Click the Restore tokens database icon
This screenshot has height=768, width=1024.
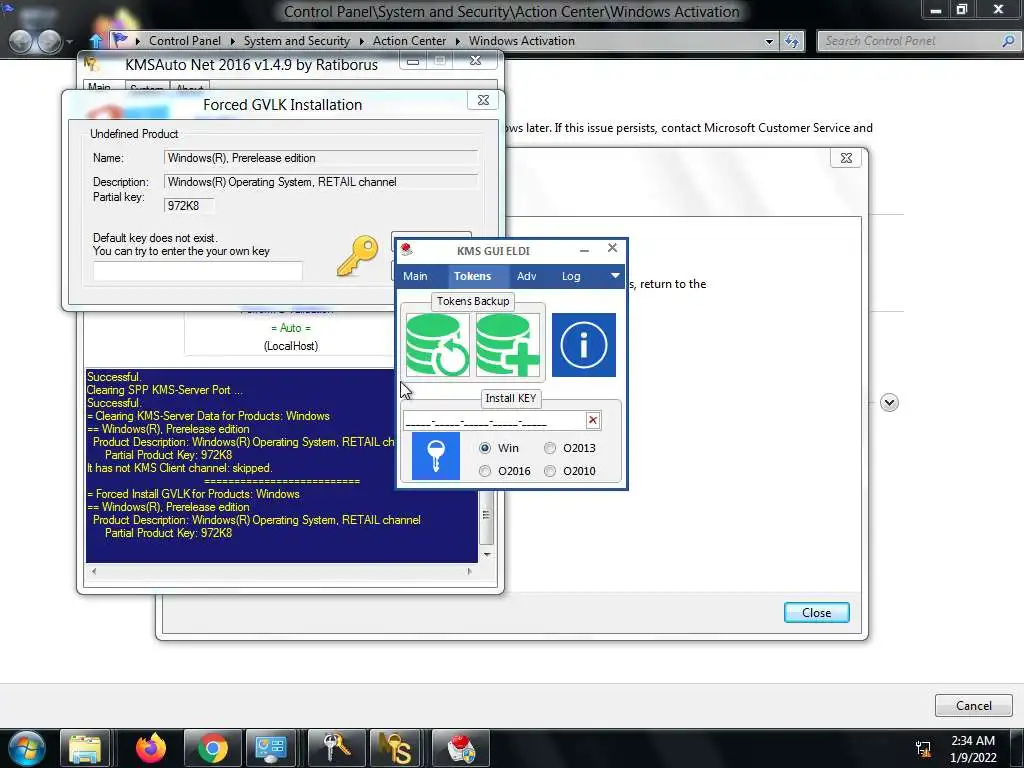pyautogui.click(x=437, y=345)
